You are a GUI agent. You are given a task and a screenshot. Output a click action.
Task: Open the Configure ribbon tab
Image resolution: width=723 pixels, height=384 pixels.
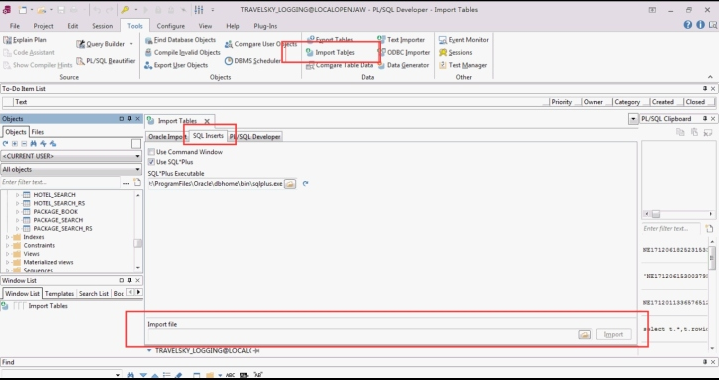click(x=171, y=26)
